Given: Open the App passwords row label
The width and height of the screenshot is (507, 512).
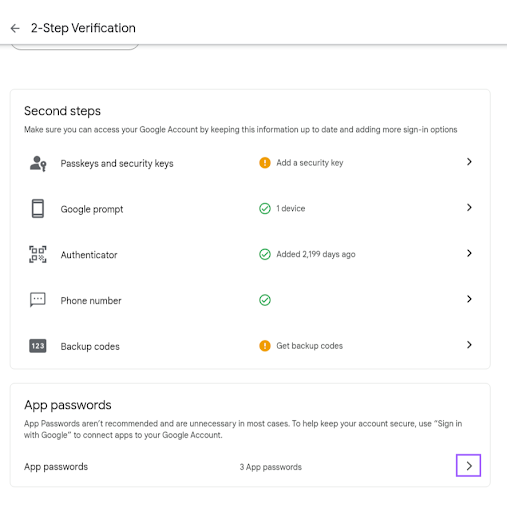Looking at the screenshot, I should 56,467.
